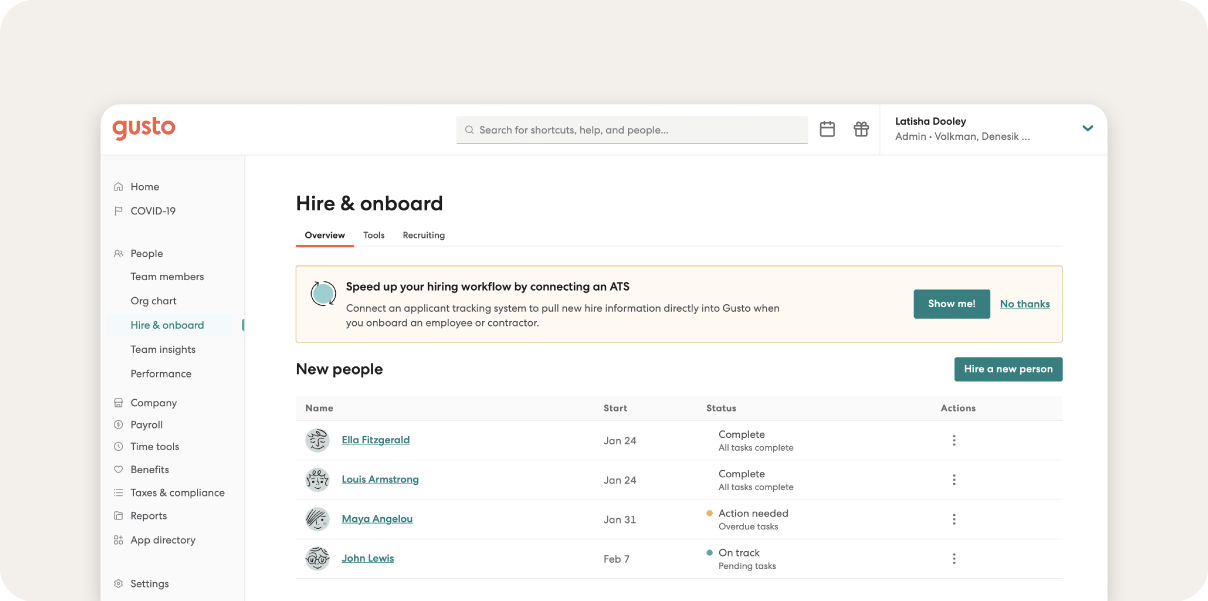Open John Lewis's profile link
The image size is (1208, 601).
368,559
